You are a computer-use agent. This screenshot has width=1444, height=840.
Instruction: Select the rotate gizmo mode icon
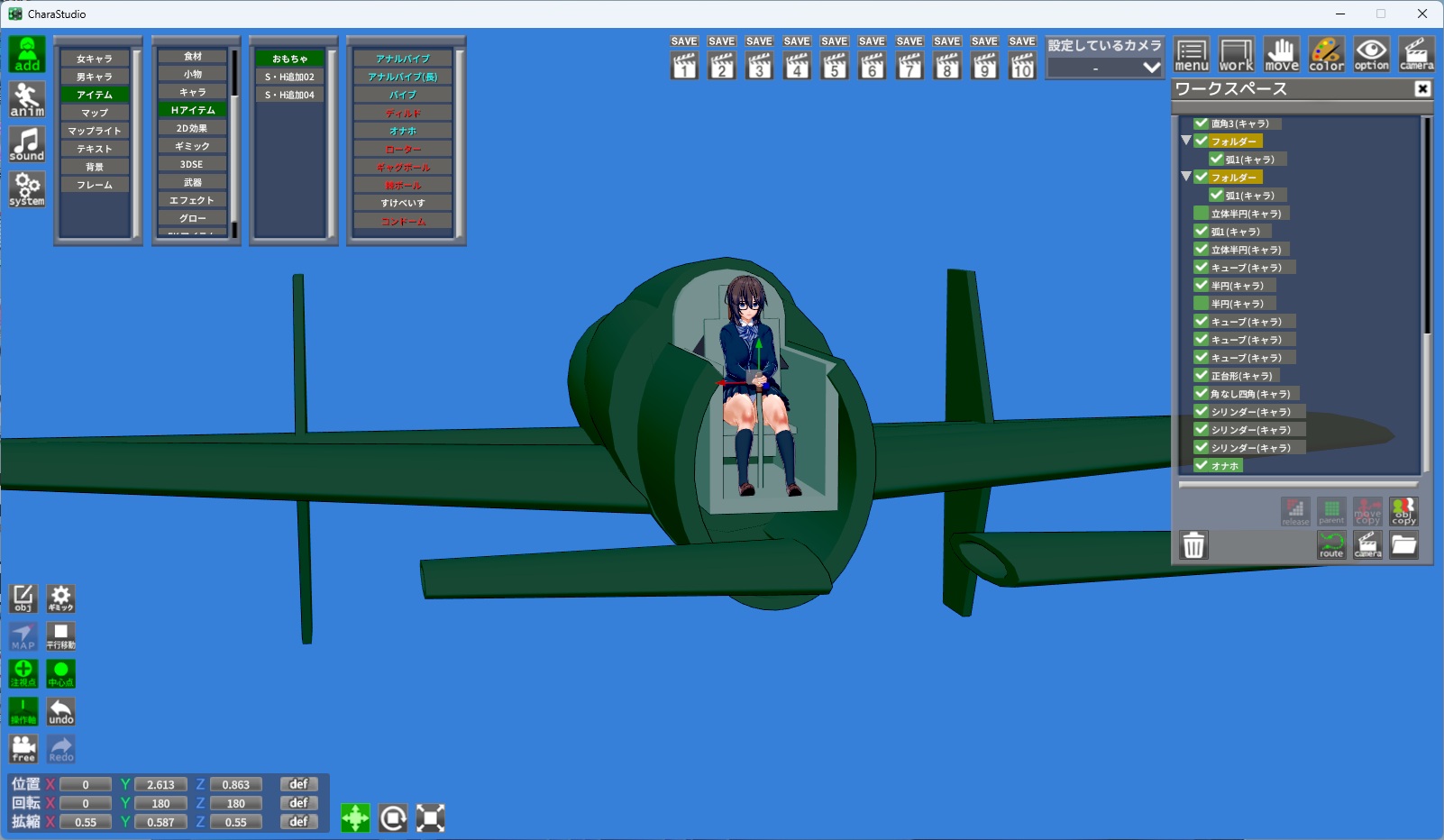(393, 817)
